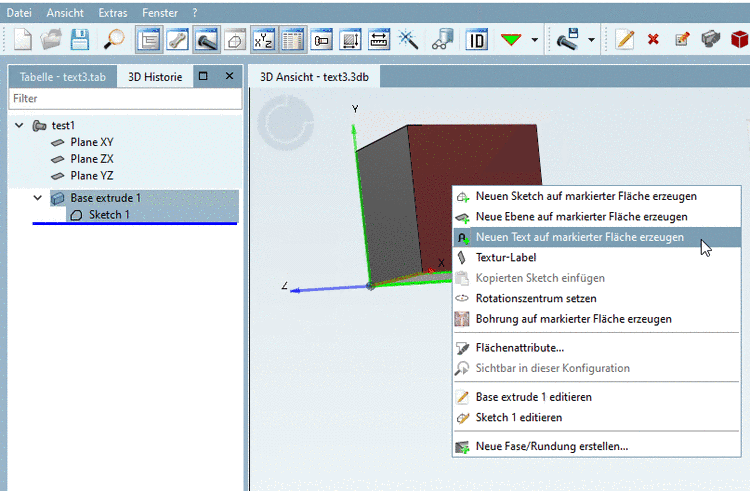Save with the floppy disk icon
The image size is (750, 491).
(x=80, y=39)
